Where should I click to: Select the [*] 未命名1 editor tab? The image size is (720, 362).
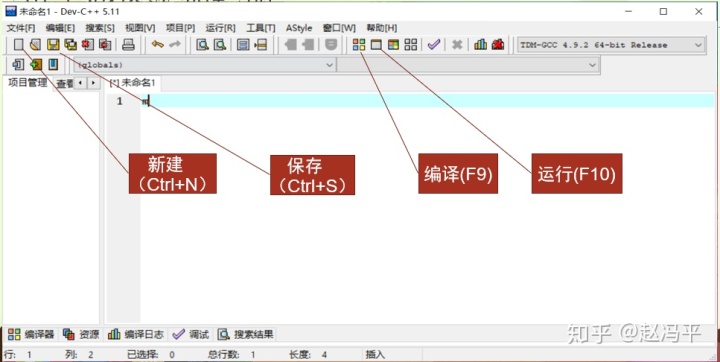133,83
